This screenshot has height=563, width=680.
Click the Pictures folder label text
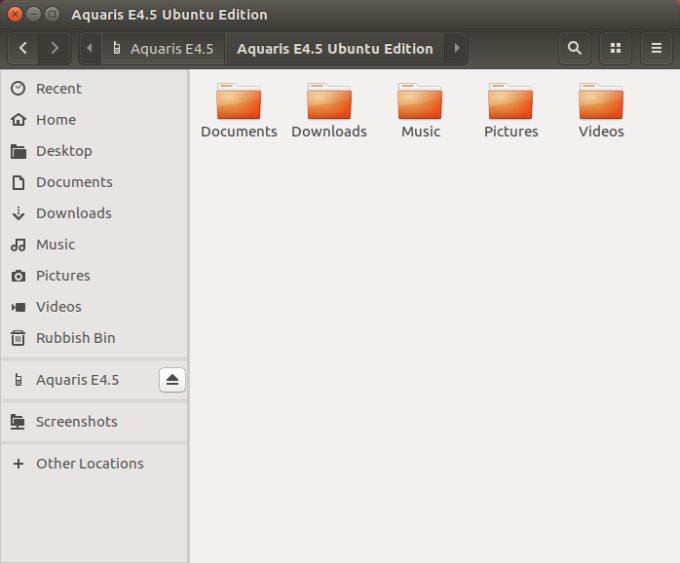[x=511, y=131]
